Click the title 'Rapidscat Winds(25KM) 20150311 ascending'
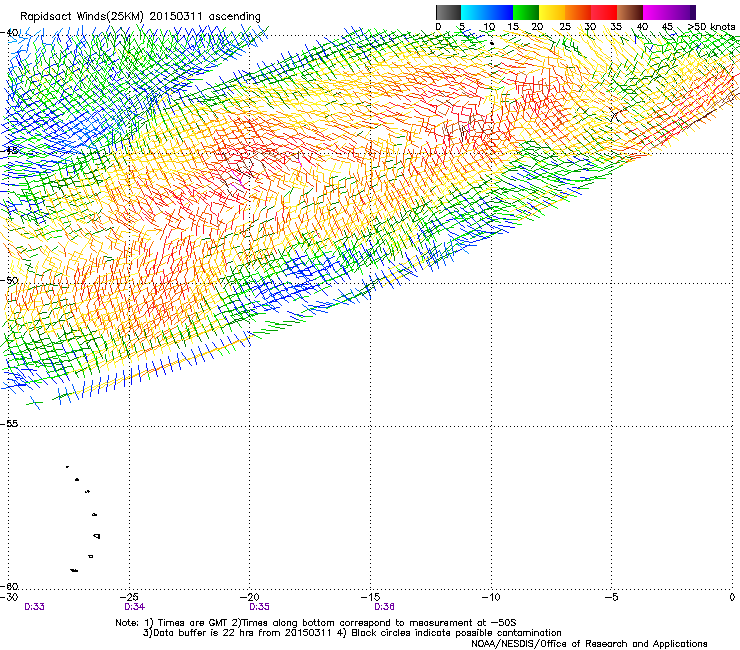 coord(140,17)
